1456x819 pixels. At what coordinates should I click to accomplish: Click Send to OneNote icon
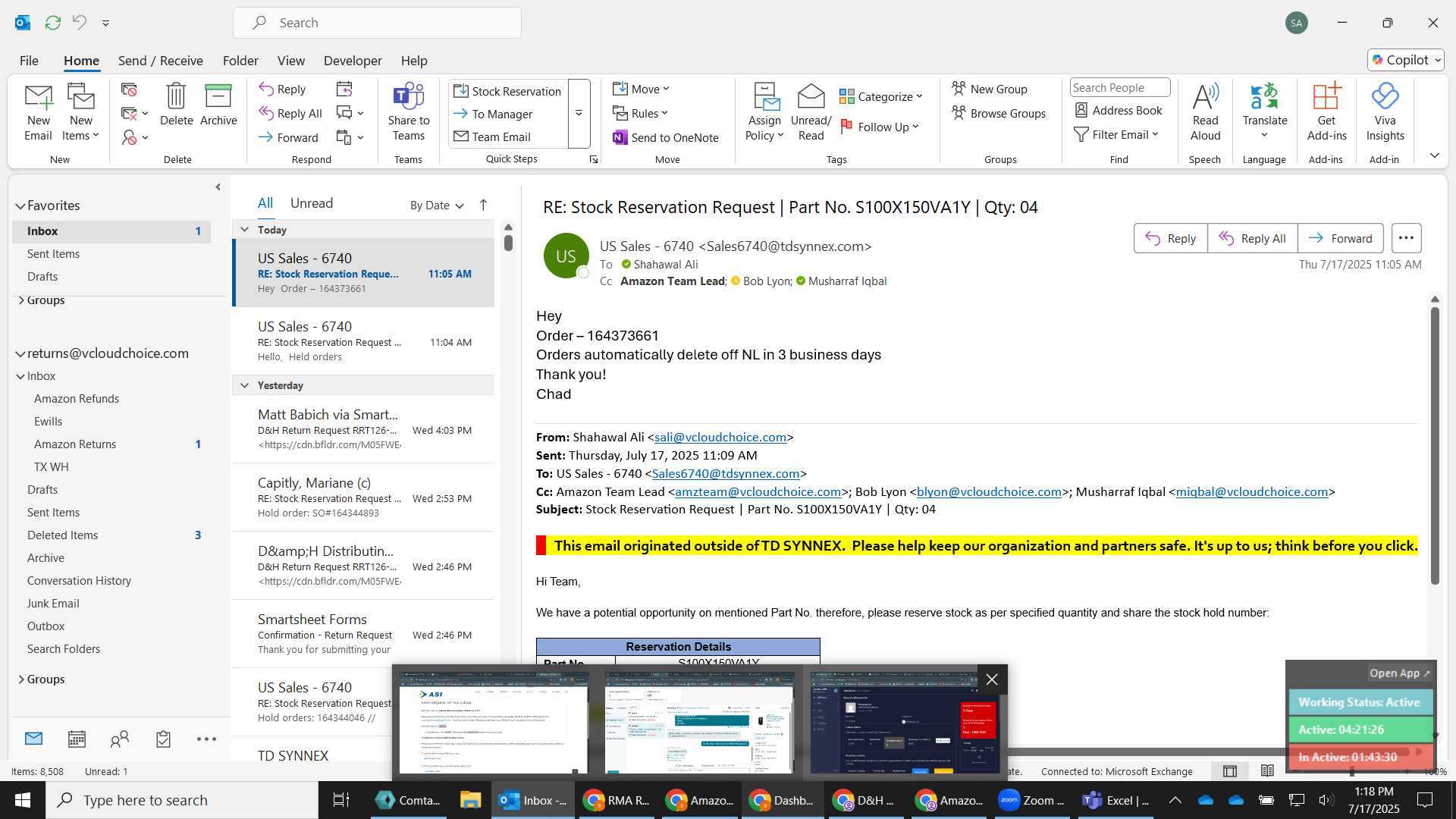point(666,137)
